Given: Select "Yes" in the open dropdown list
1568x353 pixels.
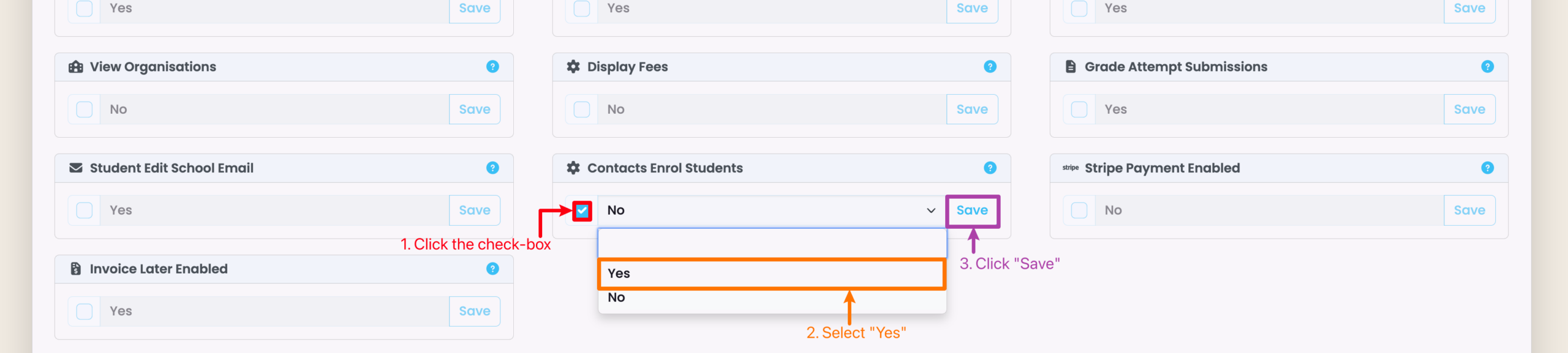Looking at the screenshot, I should pyautogui.click(x=771, y=273).
